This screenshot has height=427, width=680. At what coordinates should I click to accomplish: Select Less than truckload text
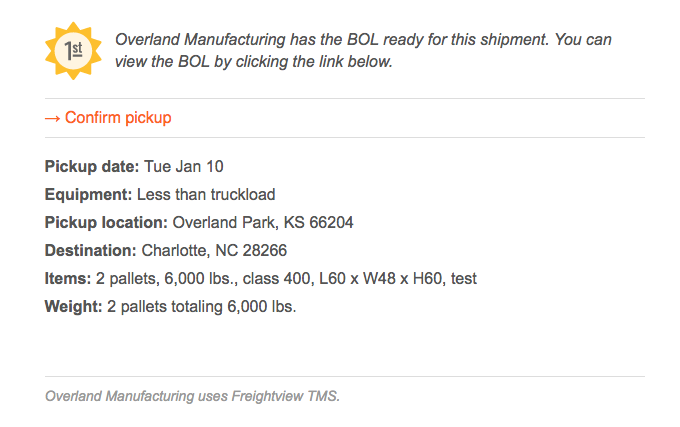coord(206,195)
